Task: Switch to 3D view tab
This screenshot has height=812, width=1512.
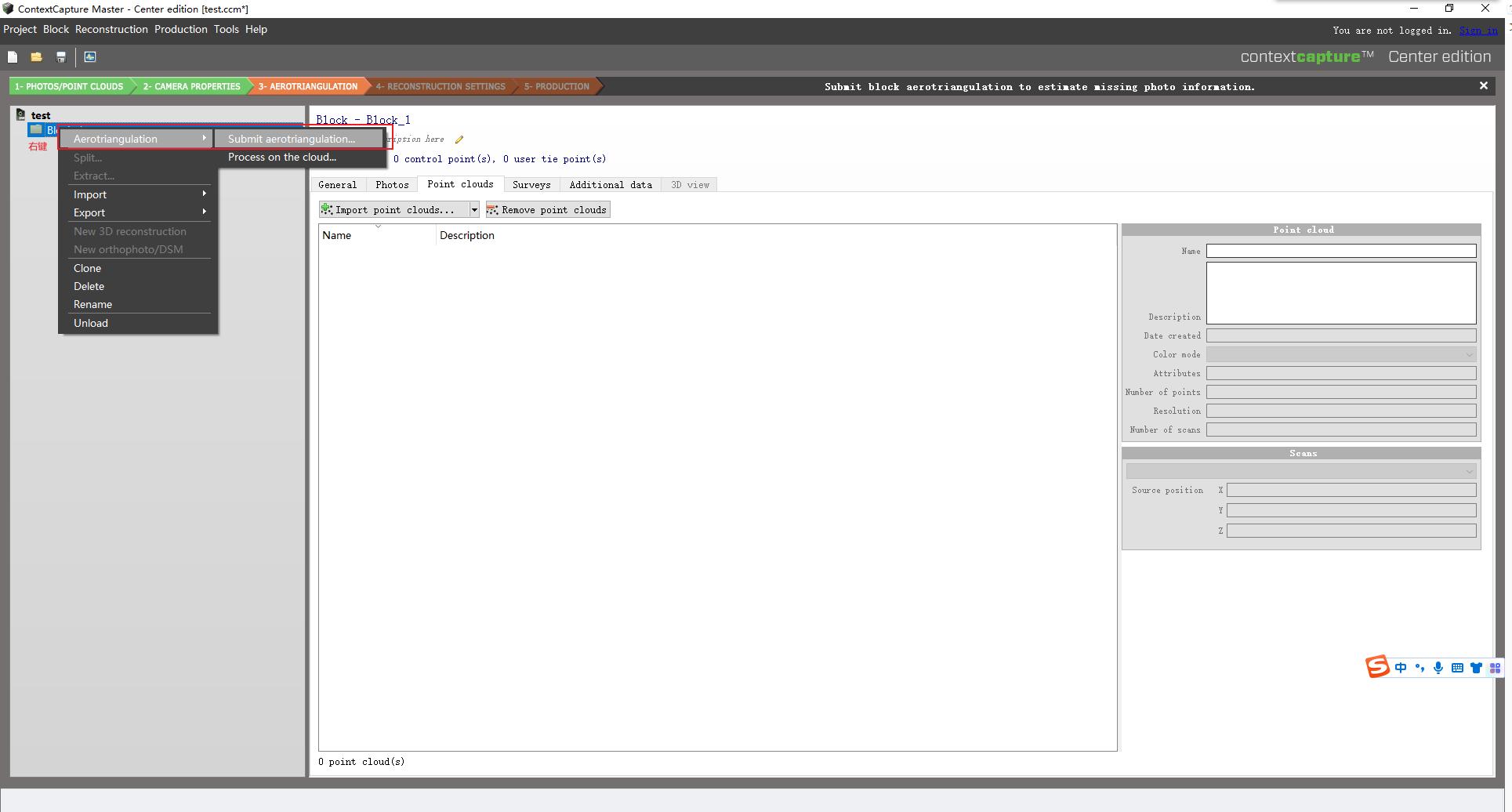Action: (x=690, y=185)
